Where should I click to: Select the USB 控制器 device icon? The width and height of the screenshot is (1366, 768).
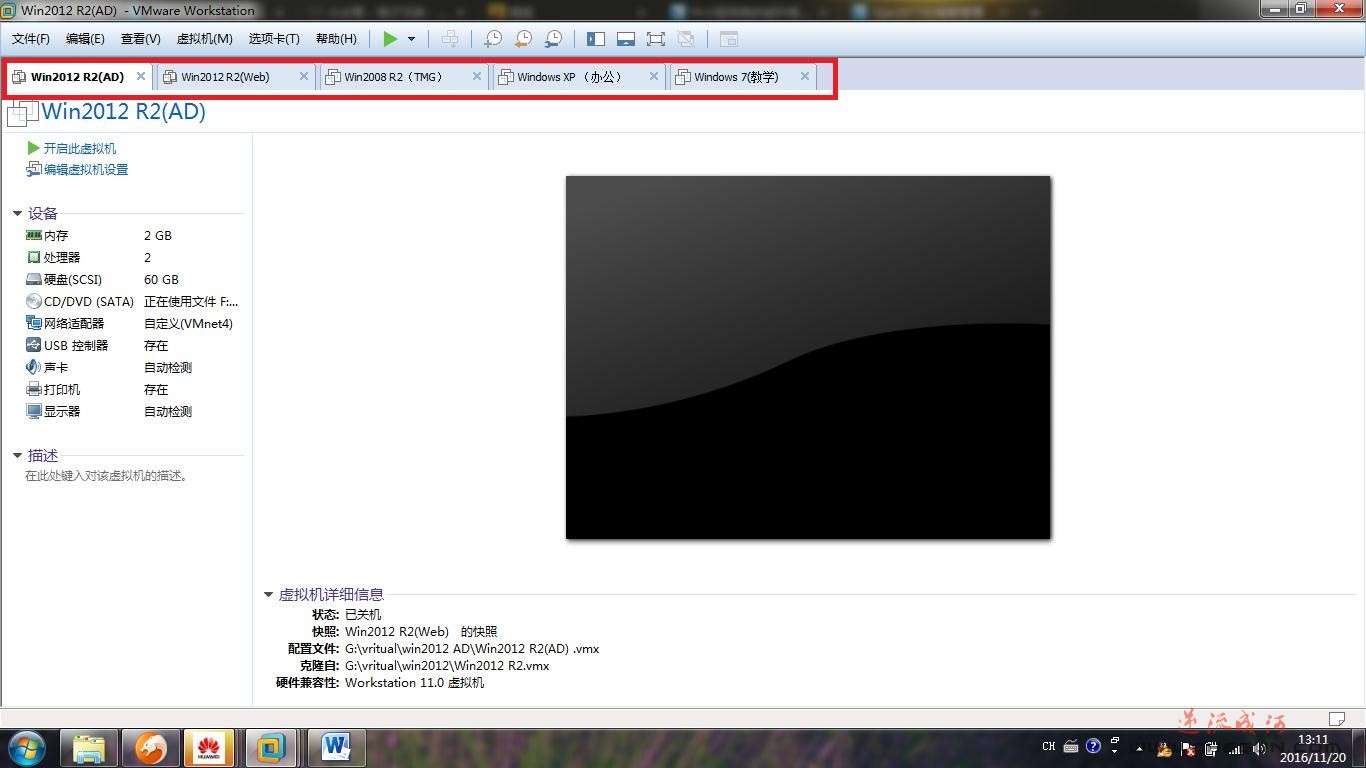pos(34,345)
